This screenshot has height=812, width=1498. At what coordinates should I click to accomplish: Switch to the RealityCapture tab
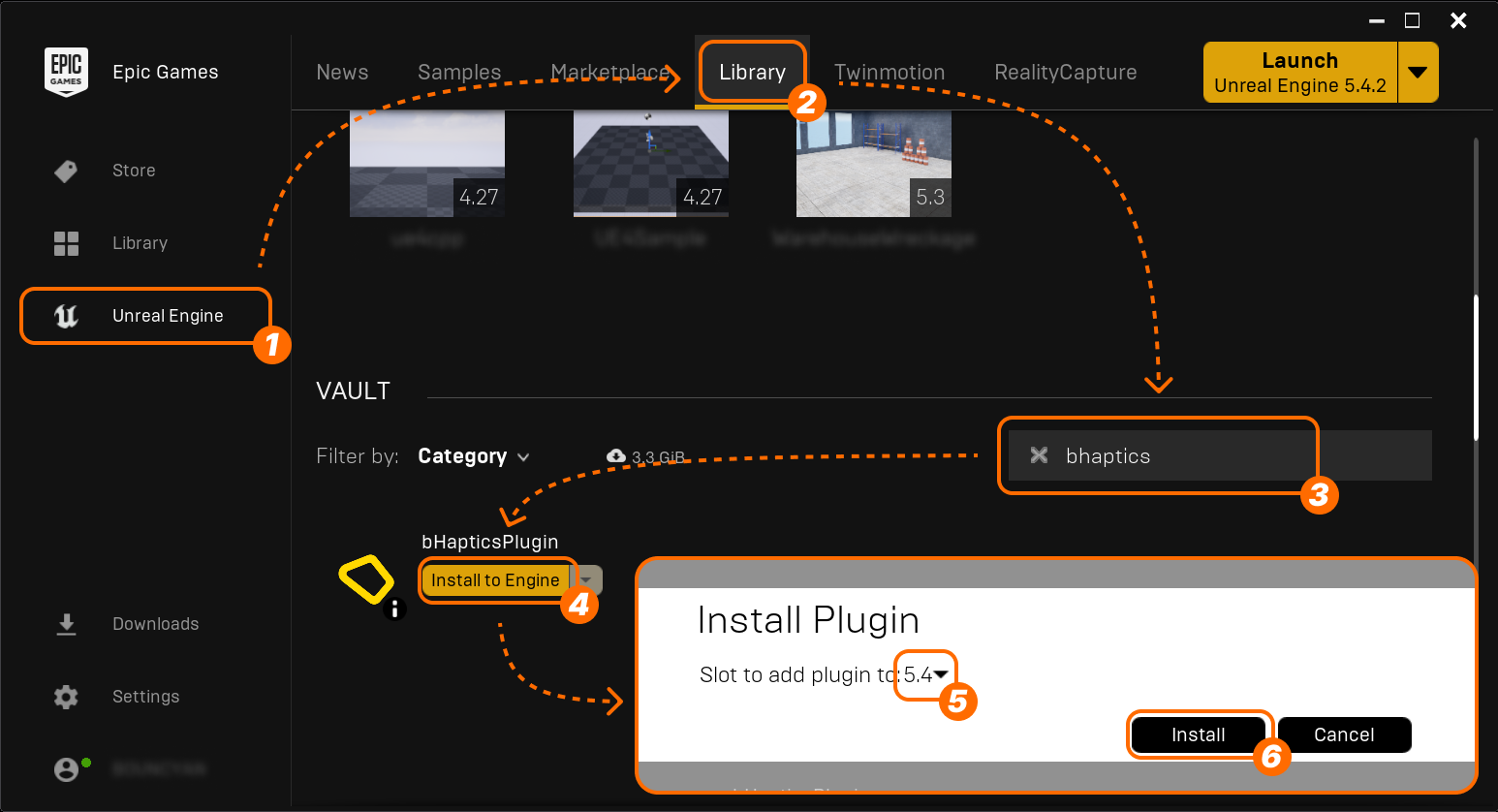tap(1066, 73)
